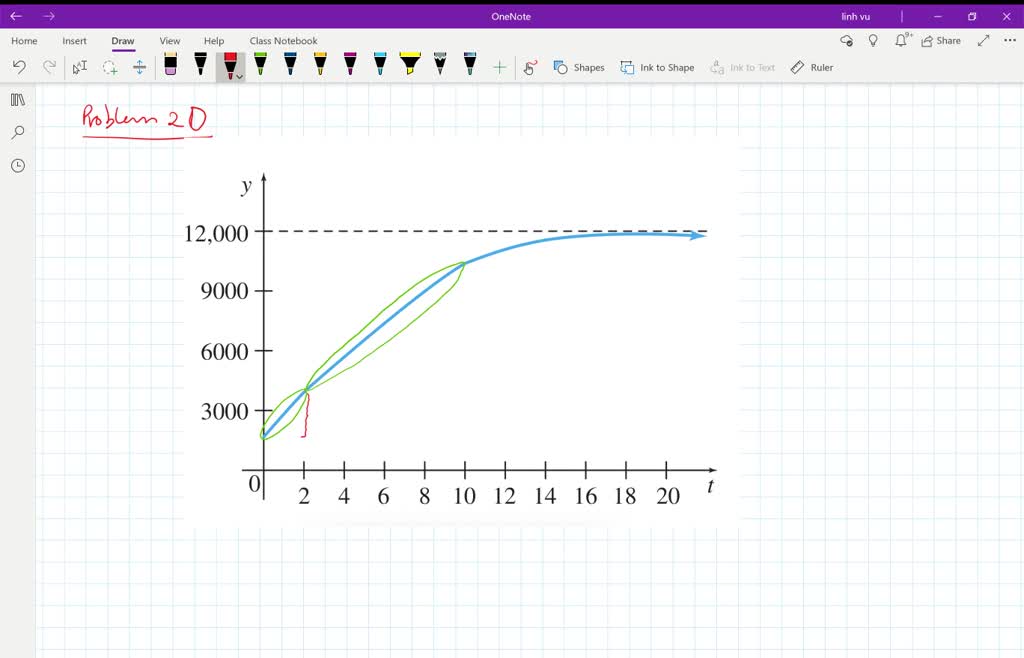Screen dimensions: 1024x658
Task: Click the Share button
Action: point(941,41)
